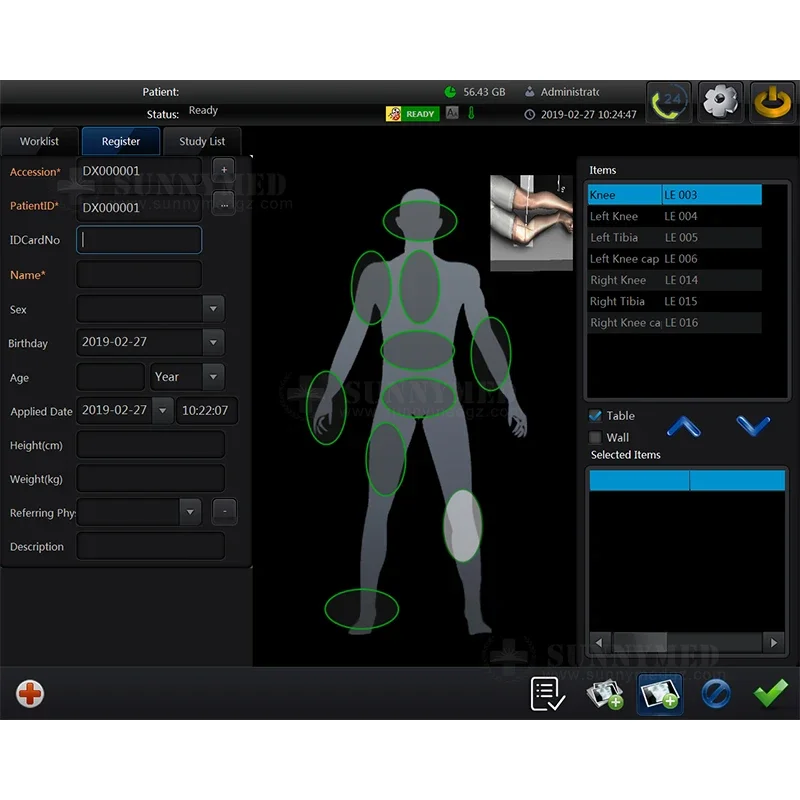Expand the Referring Phy dropdown

190,512
